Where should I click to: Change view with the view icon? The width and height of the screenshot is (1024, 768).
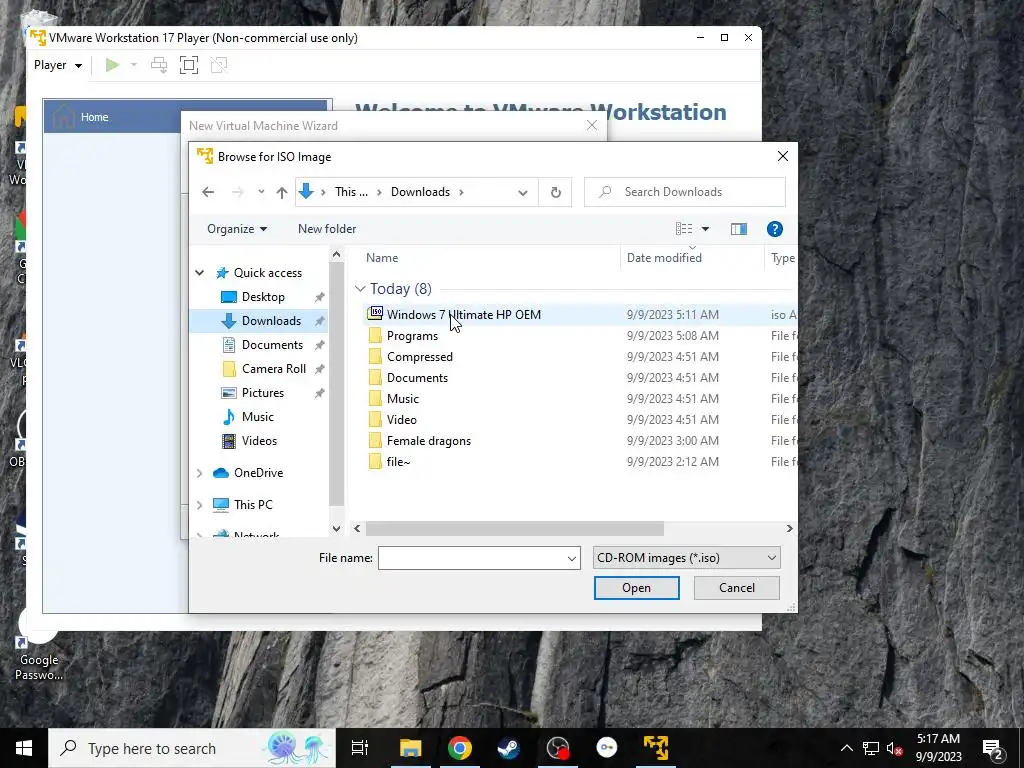click(684, 229)
